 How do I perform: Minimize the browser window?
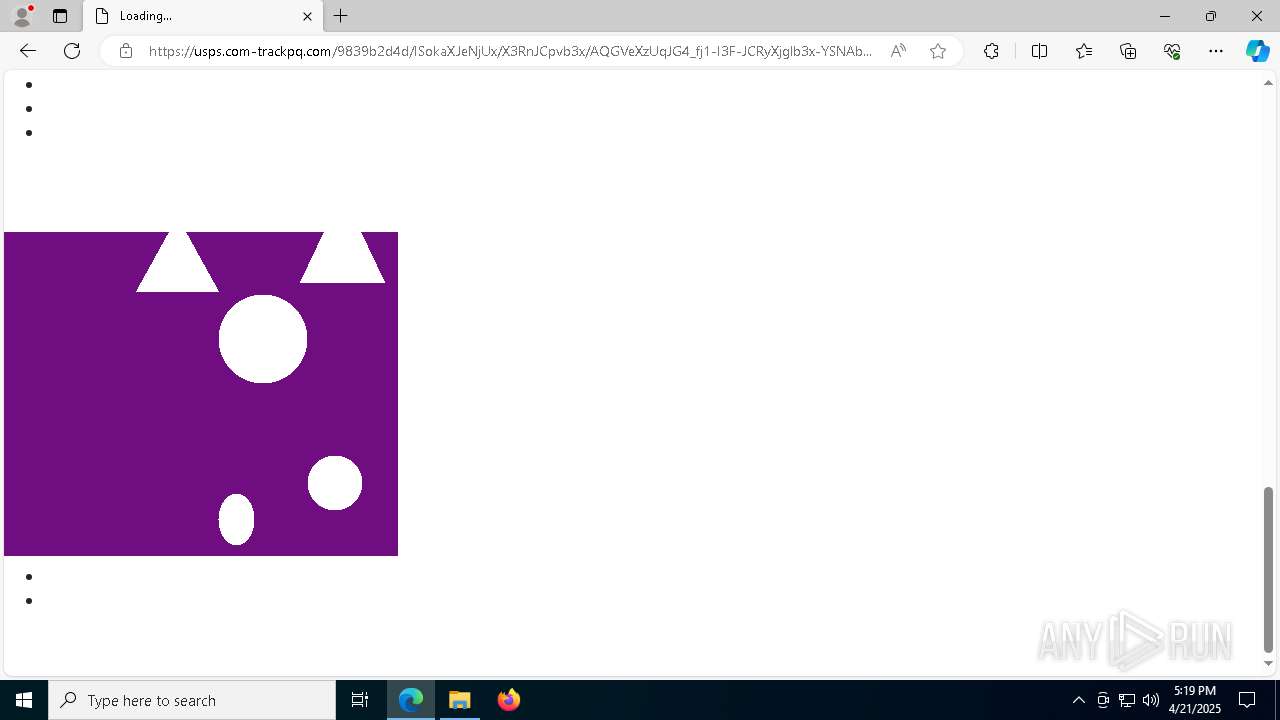tap(1164, 16)
